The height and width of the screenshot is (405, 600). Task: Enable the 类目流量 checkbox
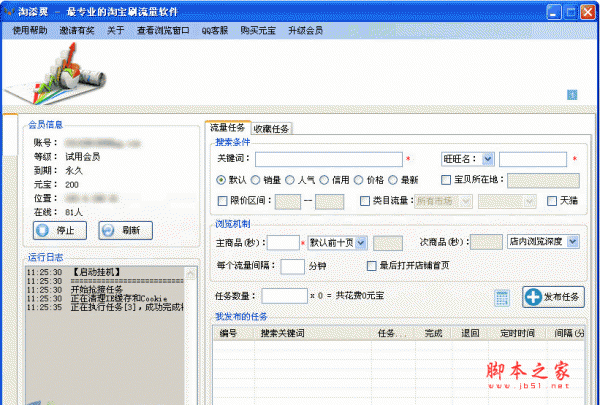click(x=365, y=201)
